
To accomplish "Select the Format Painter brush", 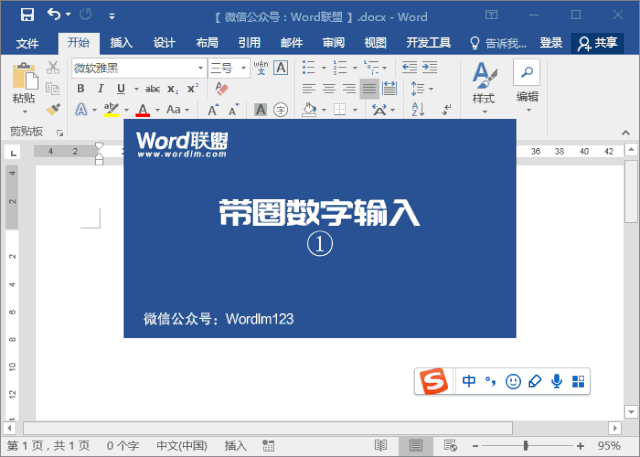I will (x=53, y=109).
